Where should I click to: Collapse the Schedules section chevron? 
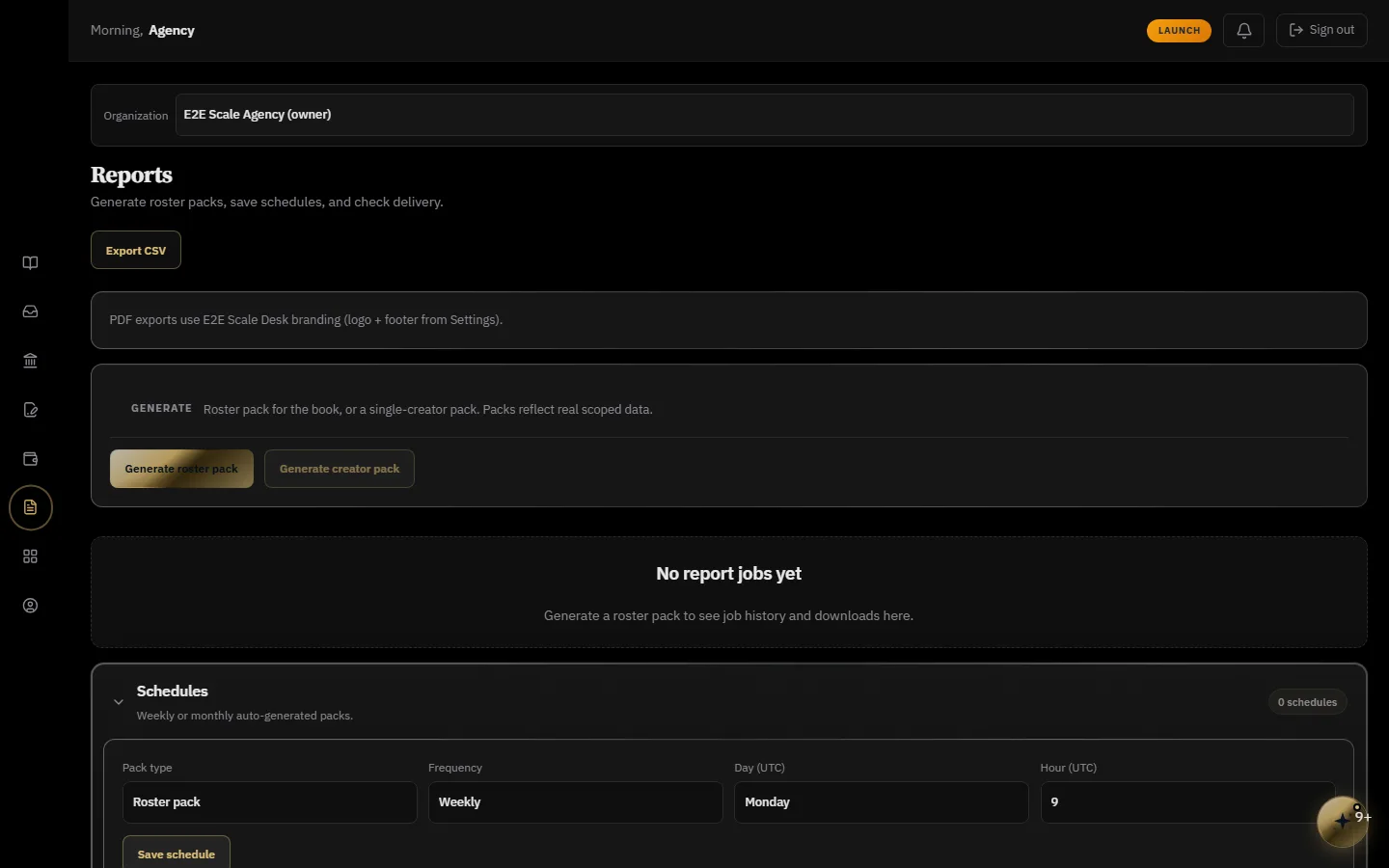[119, 702]
